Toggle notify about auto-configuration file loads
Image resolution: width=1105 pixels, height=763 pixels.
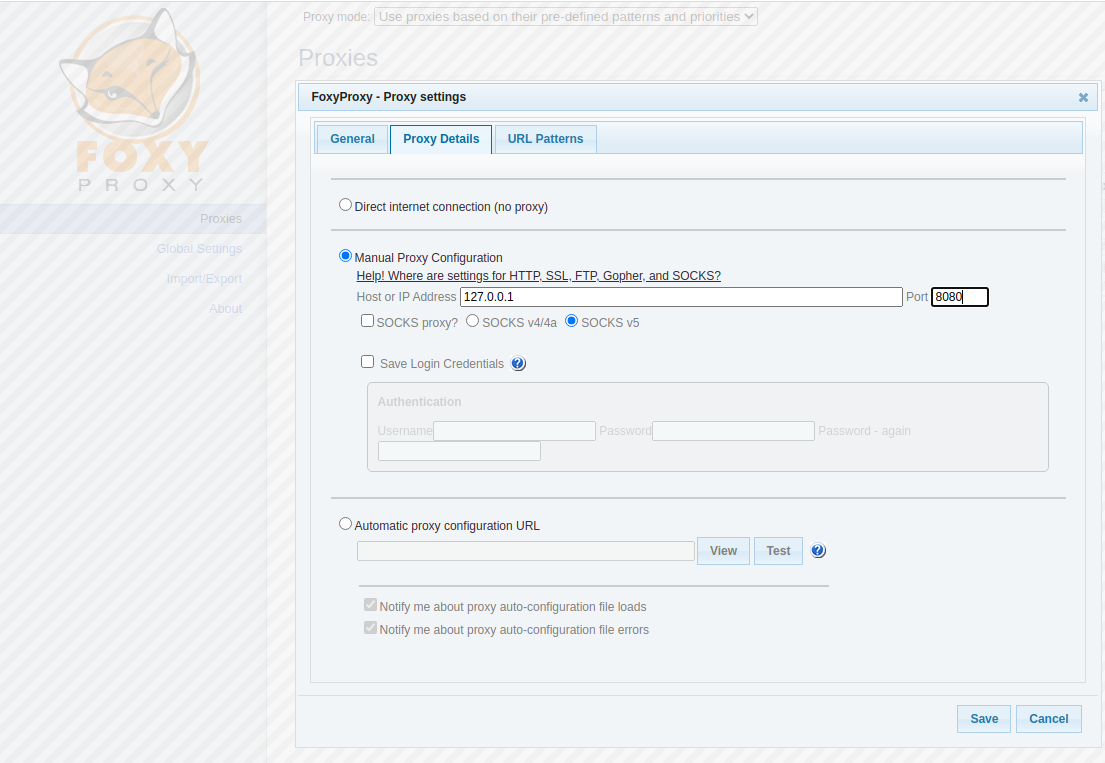click(x=370, y=604)
